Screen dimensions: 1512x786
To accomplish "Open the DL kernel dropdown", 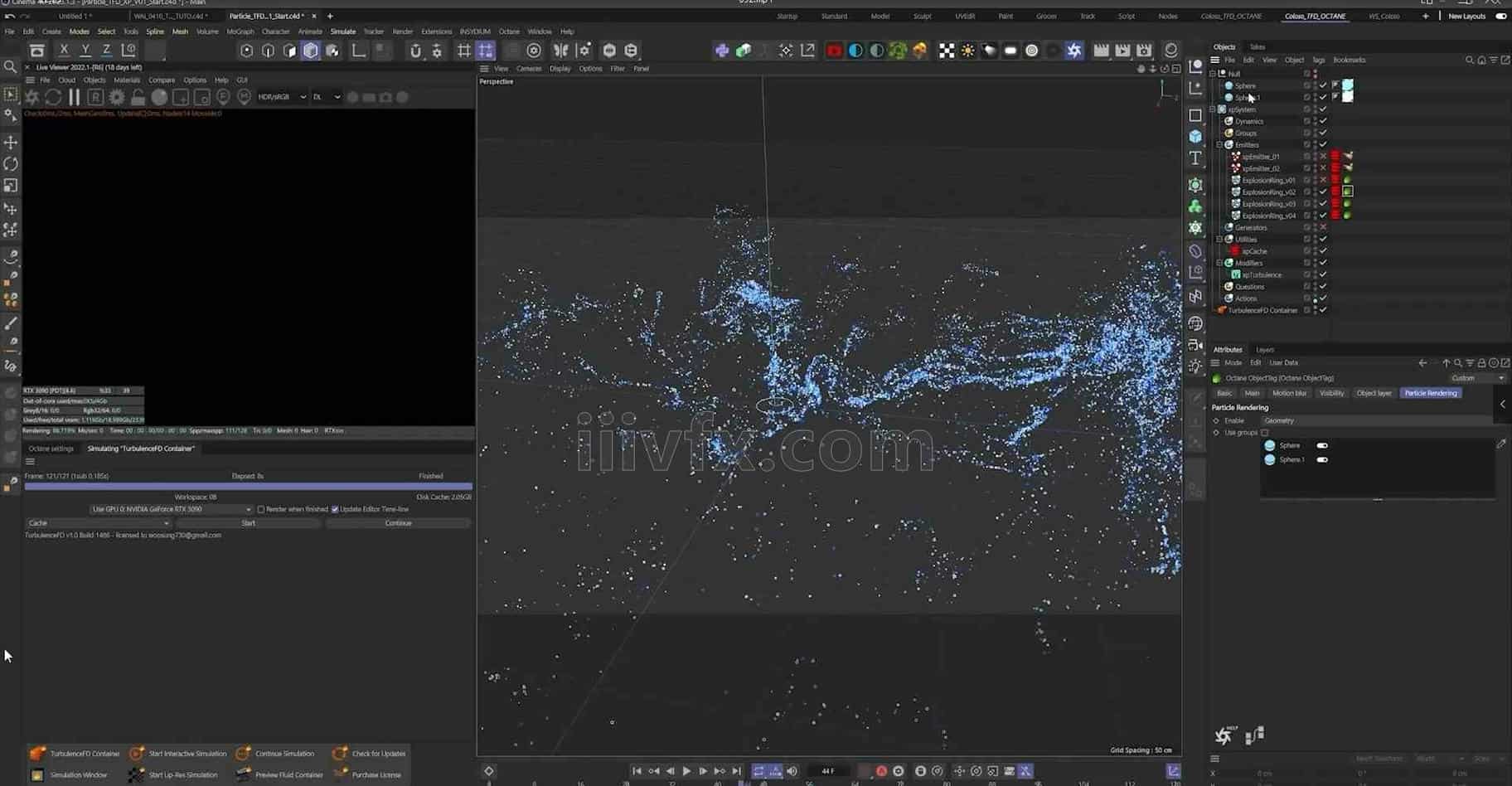I will [x=326, y=97].
